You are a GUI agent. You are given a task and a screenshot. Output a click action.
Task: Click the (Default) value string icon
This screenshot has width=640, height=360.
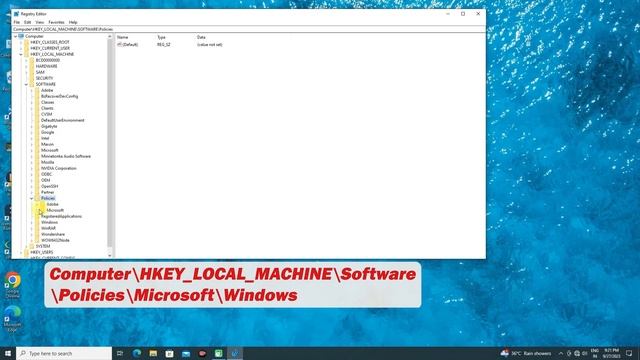coord(120,44)
